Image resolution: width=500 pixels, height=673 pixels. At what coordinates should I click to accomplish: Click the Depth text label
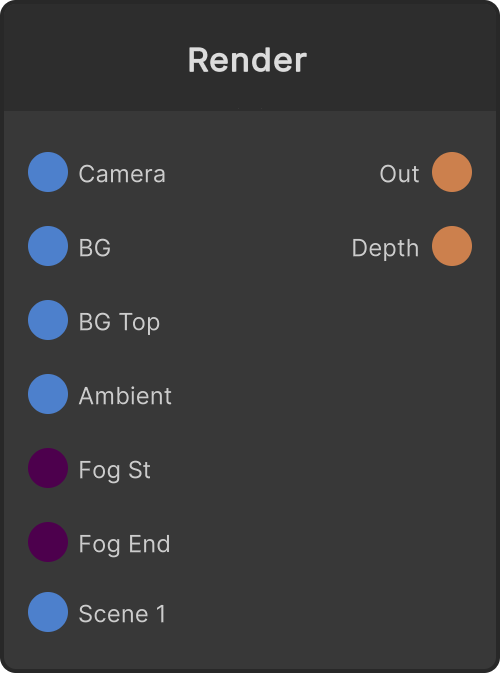point(385,248)
